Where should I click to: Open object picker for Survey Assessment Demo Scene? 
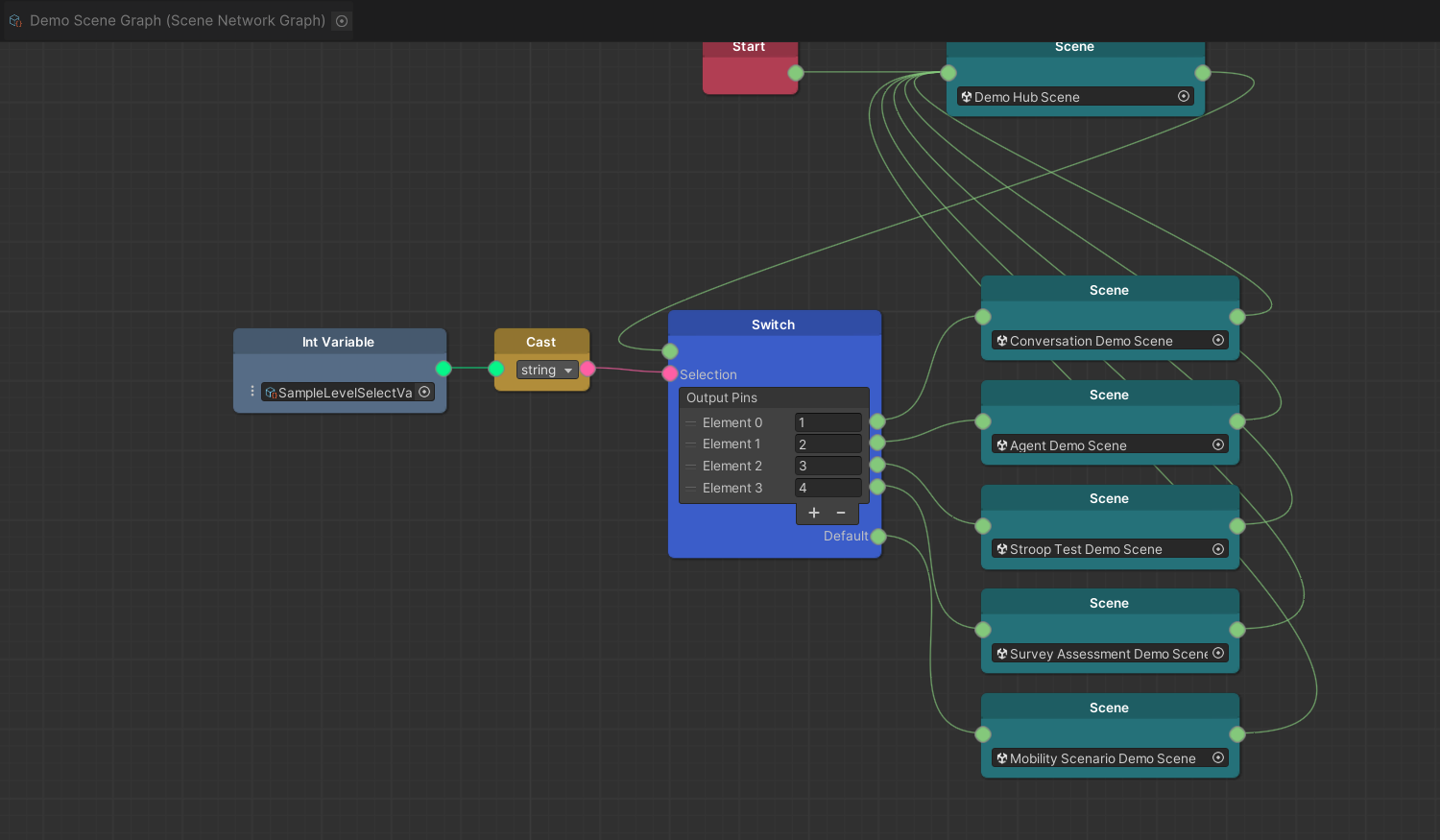coord(1218,653)
